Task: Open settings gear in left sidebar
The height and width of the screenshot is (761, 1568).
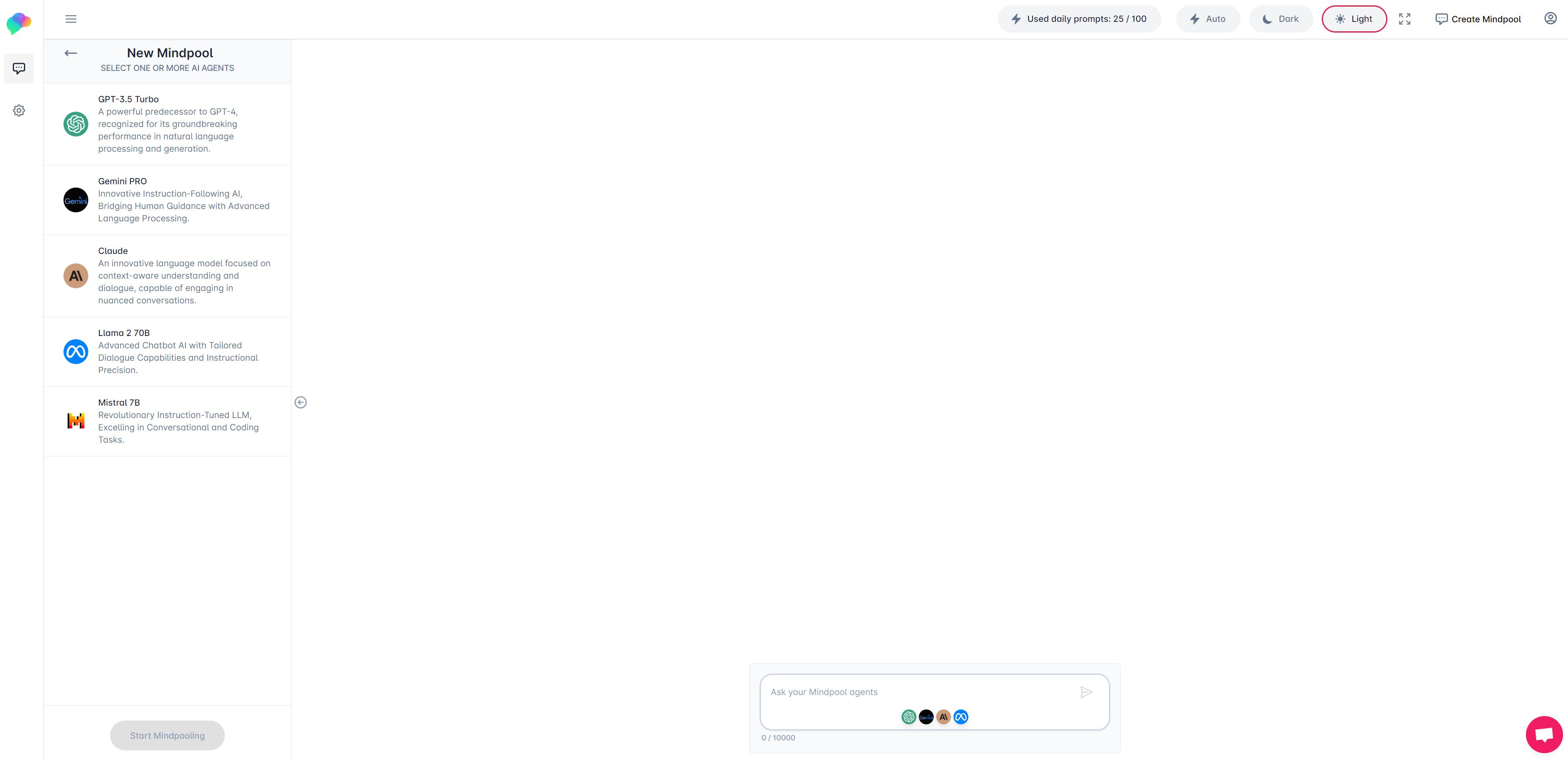Action: [x=19, y=111]
